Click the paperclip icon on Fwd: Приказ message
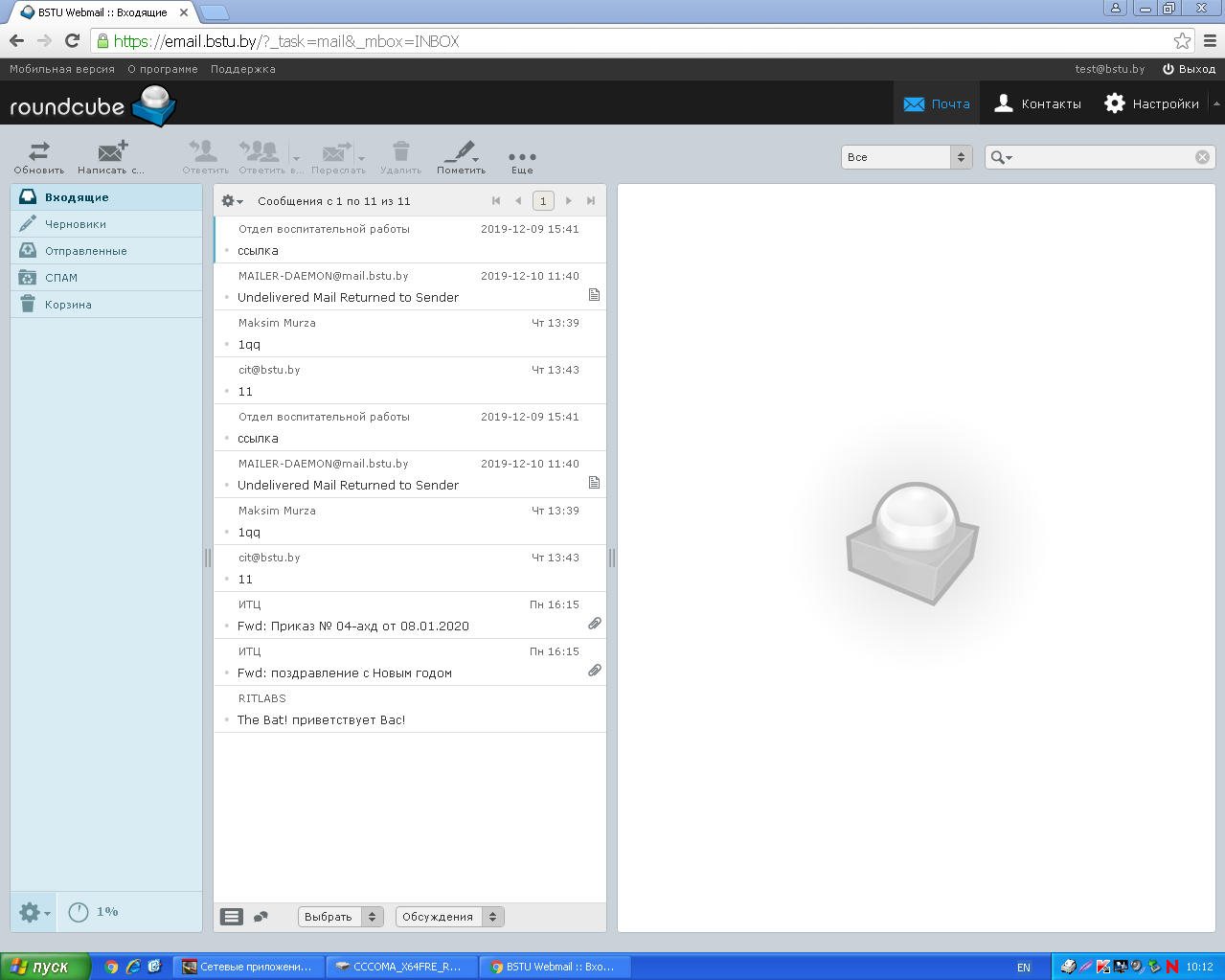This screenshot has width=1225, height=980. click(594, 623)
